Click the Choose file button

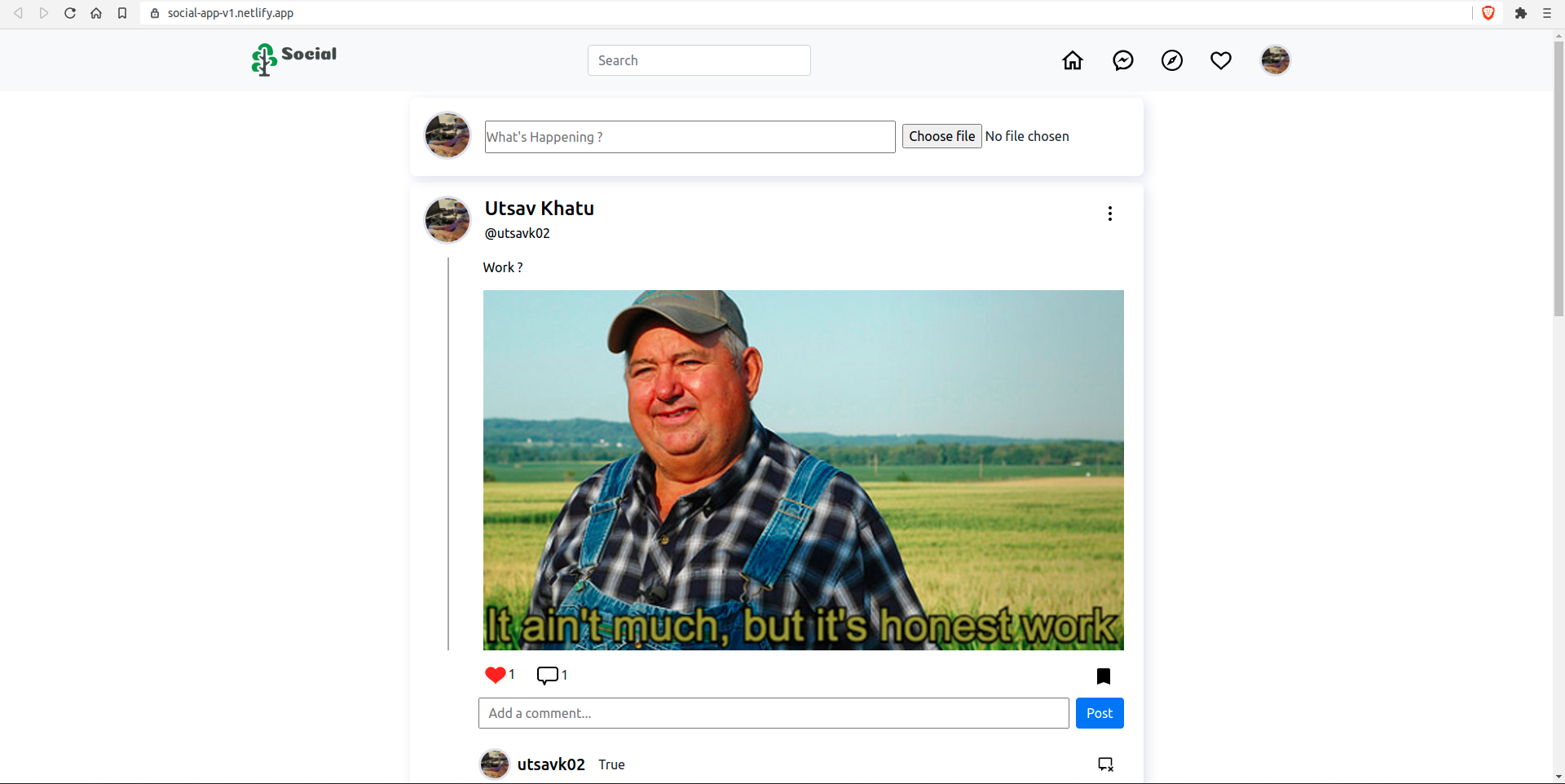942,136
